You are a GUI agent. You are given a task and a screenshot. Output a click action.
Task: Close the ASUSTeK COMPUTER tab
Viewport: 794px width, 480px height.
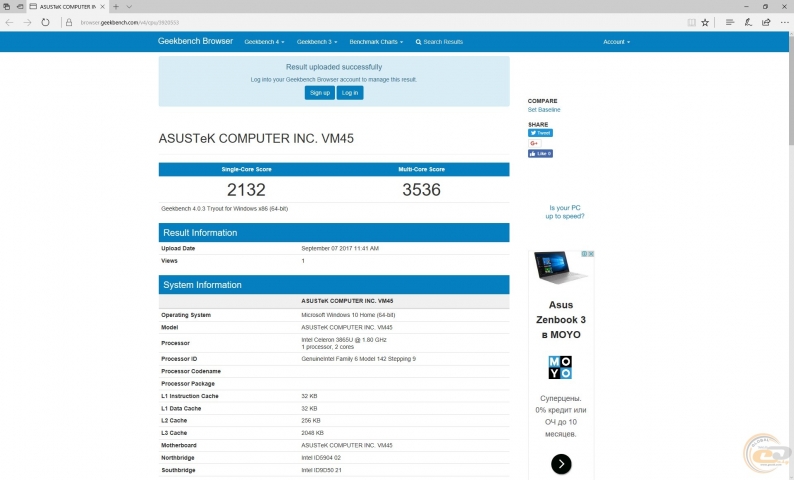point(102,7)
